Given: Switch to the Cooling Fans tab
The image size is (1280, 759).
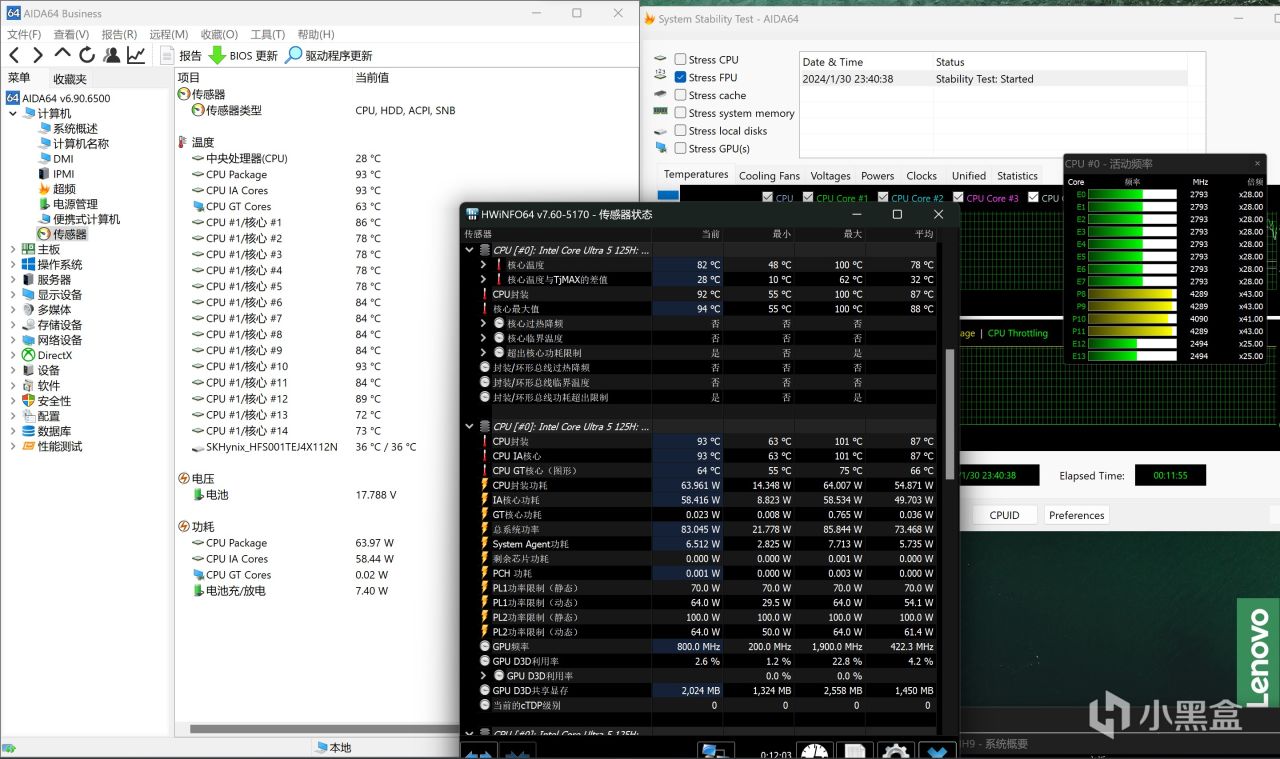Looking at the screenshot, I should click(769, 176).
